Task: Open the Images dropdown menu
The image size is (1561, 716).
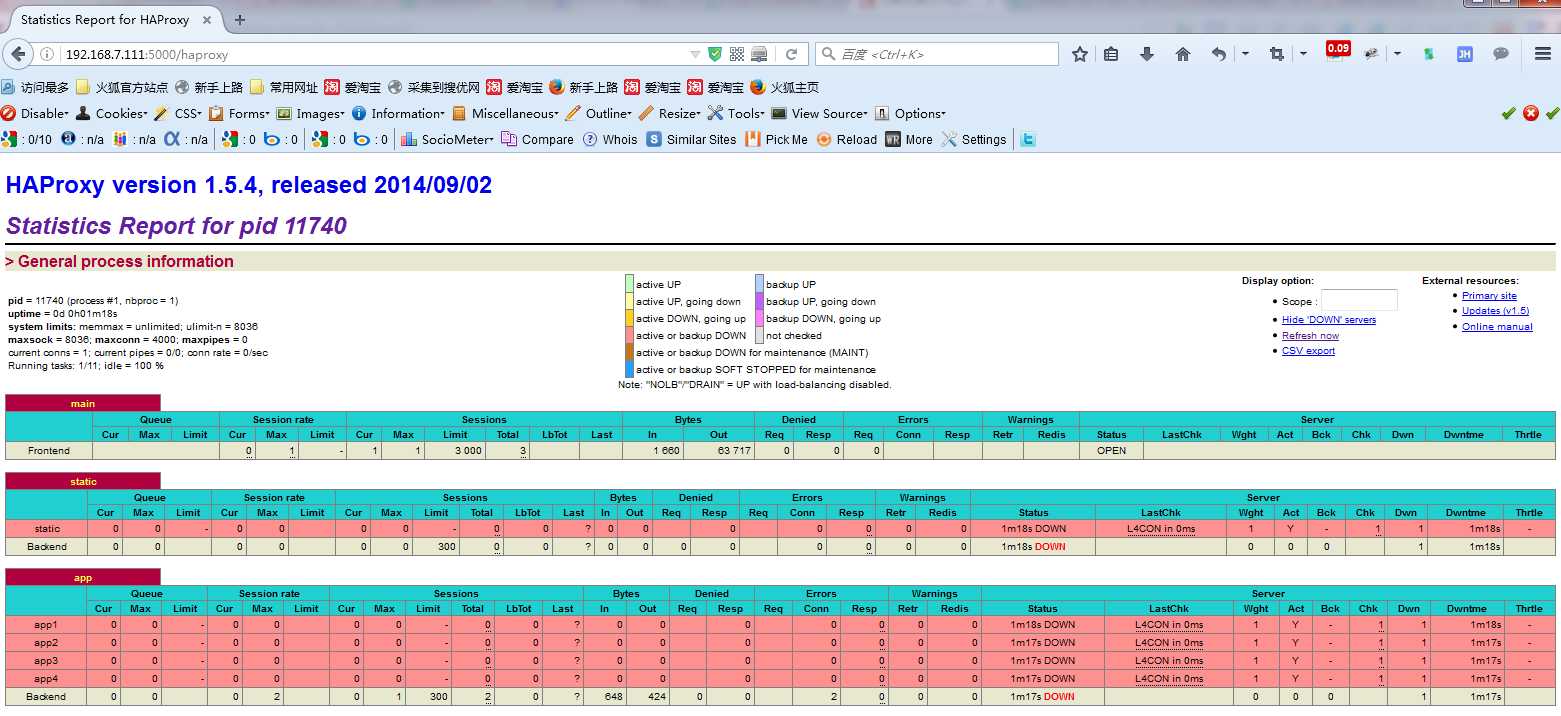Action: pyautogui.click(x=311, y=113)
